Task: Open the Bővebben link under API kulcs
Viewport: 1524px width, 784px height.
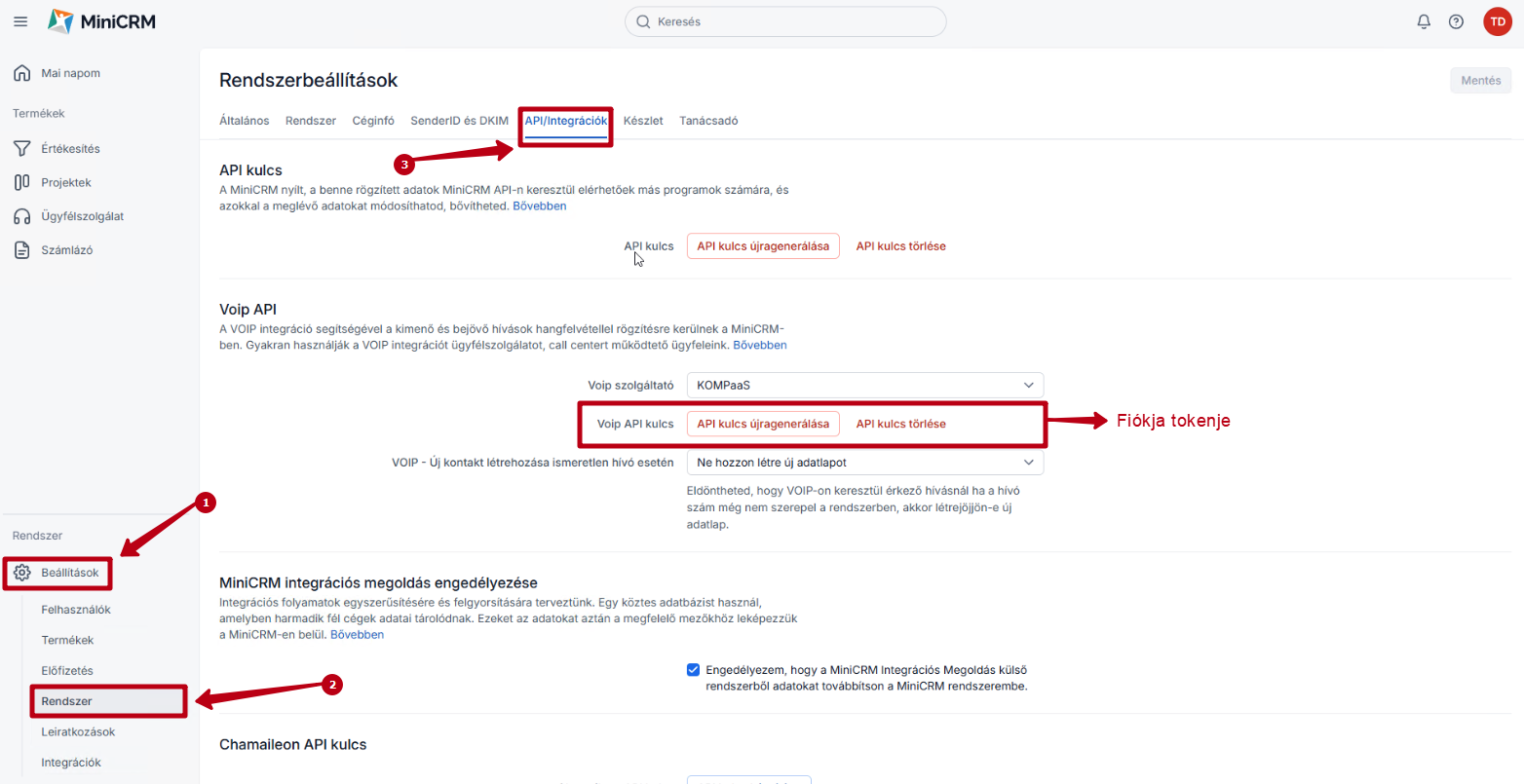Action: (540, 206)
